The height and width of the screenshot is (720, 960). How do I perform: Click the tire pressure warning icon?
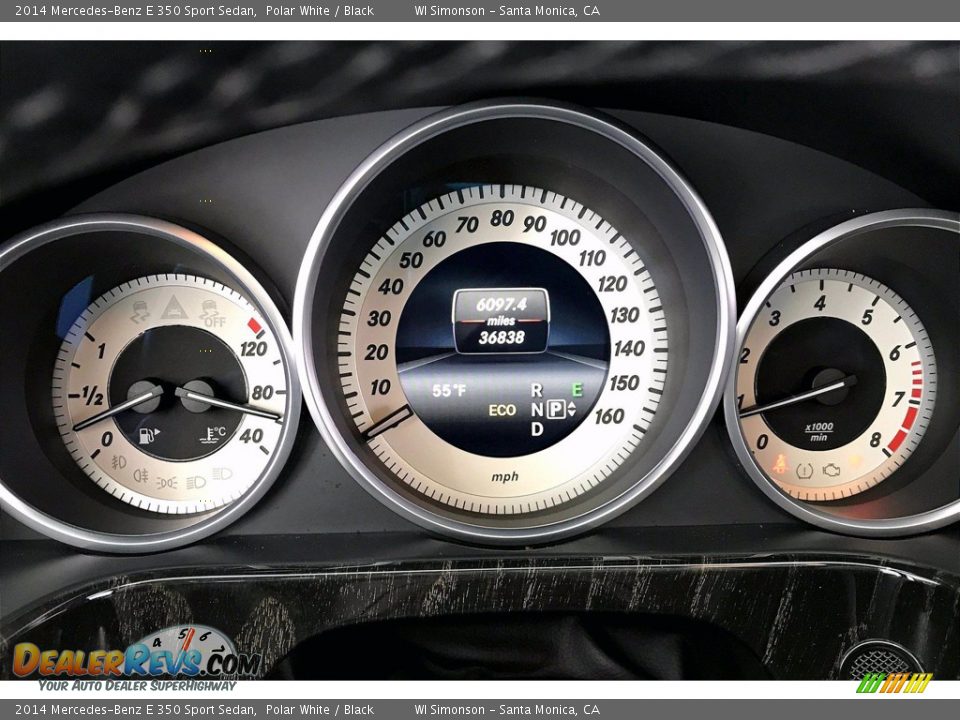click(x=804, y=470)
